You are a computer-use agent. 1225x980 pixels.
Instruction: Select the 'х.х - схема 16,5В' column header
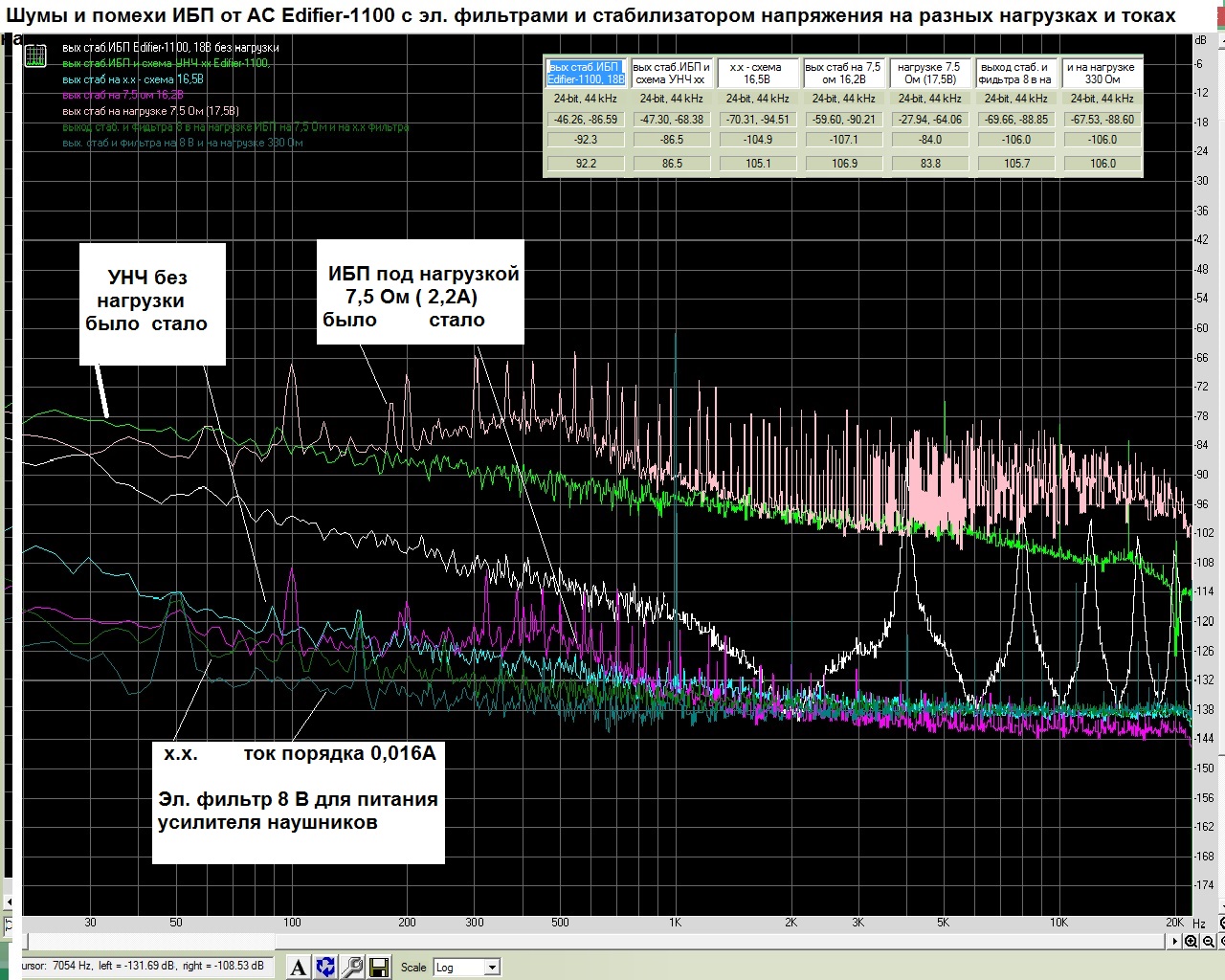click(757, 74)
